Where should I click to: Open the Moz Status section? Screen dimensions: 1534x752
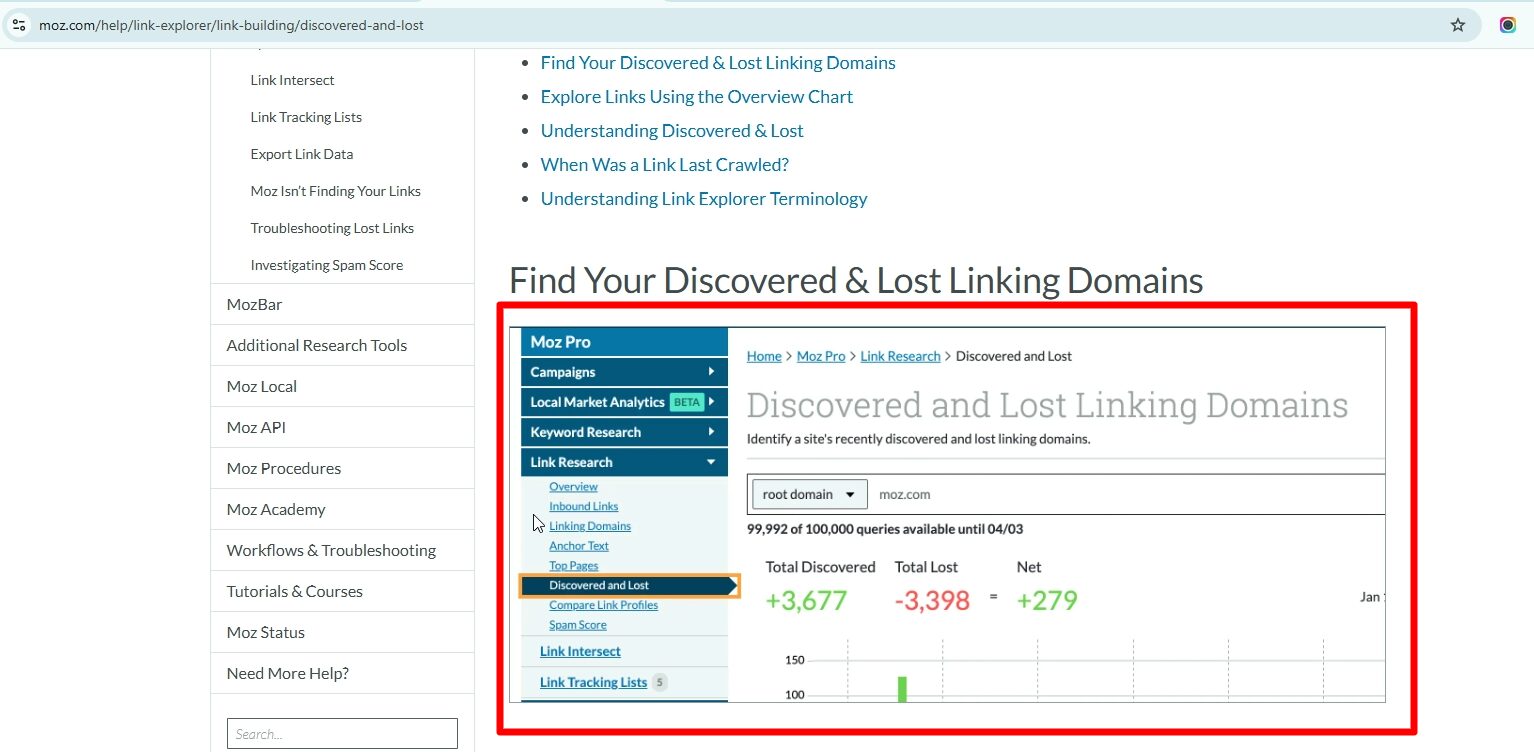click(x=342, y=632)
